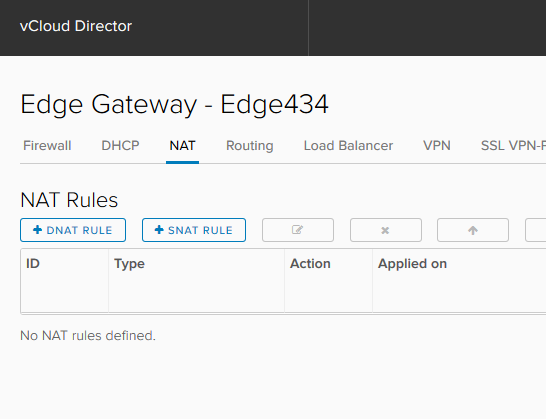The image size is (546, 419).
Task: Open the Load Balancer tab
Action: (348, 146)
